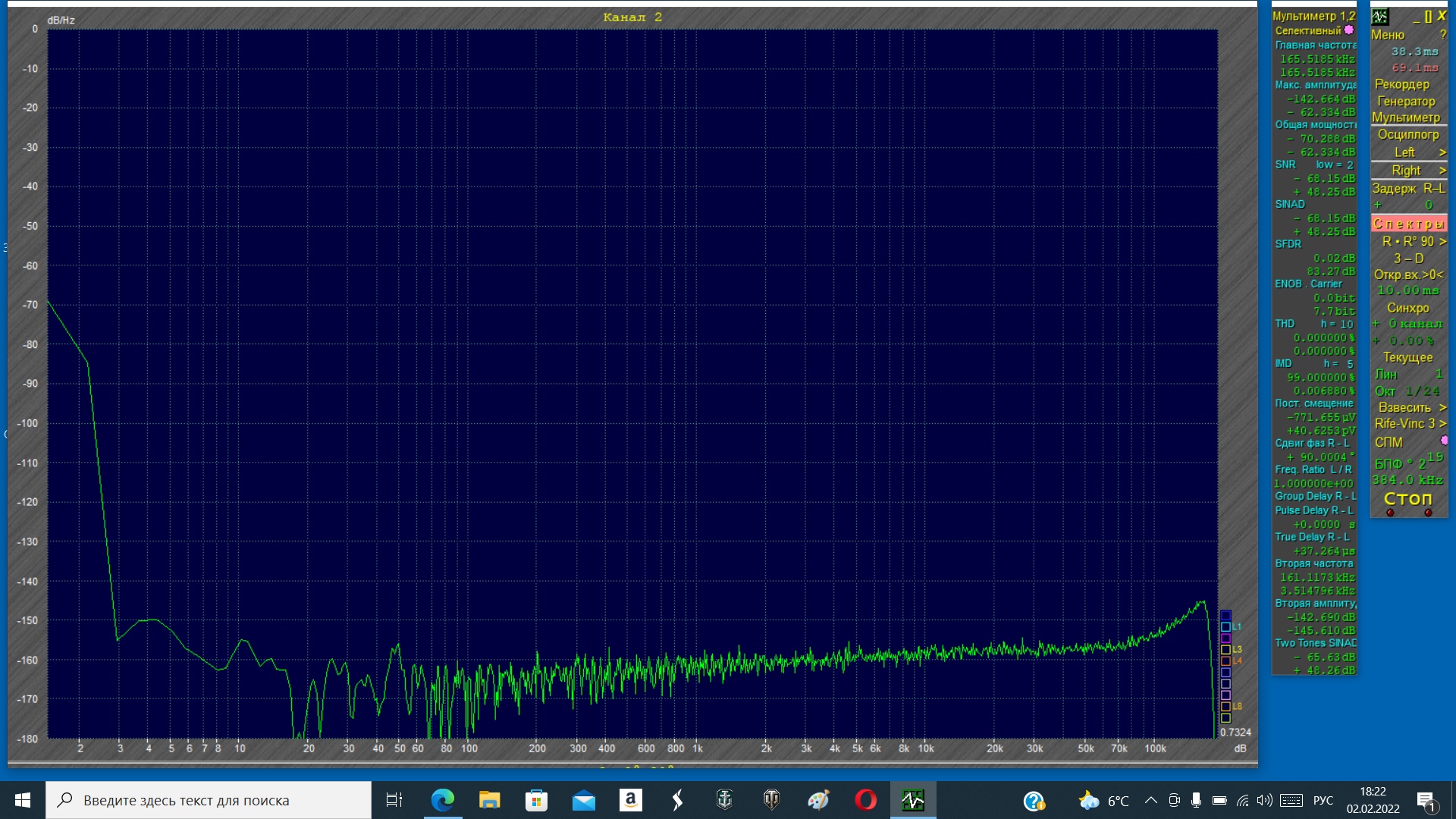
Task: Toggle the cyan L1 trace box
Action: click(x=1225, y=627)
